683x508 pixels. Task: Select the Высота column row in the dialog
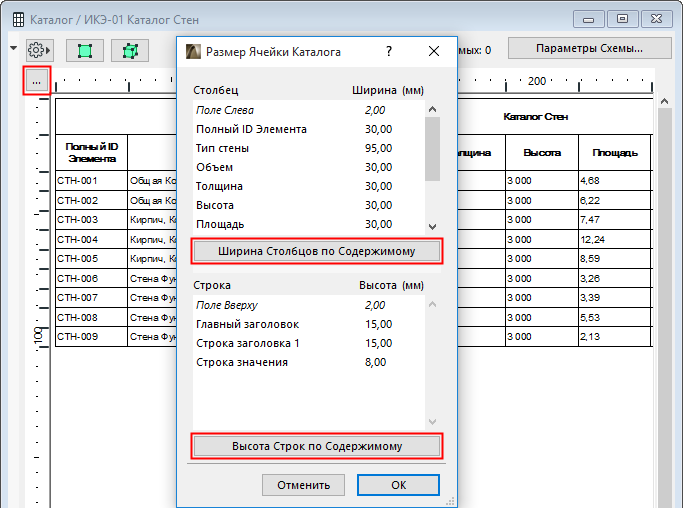pyautogui.click(x=308, y=205)
